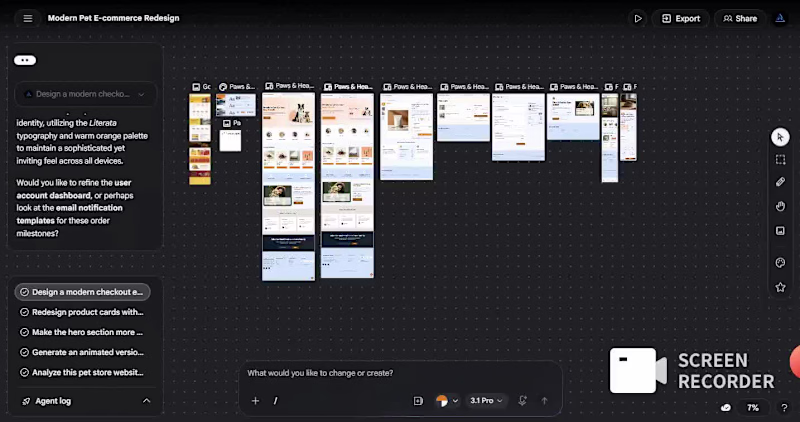Select the marquee selection tool
Image resolution: width=800 pixels, height=422 pixels.
(780, 160)
